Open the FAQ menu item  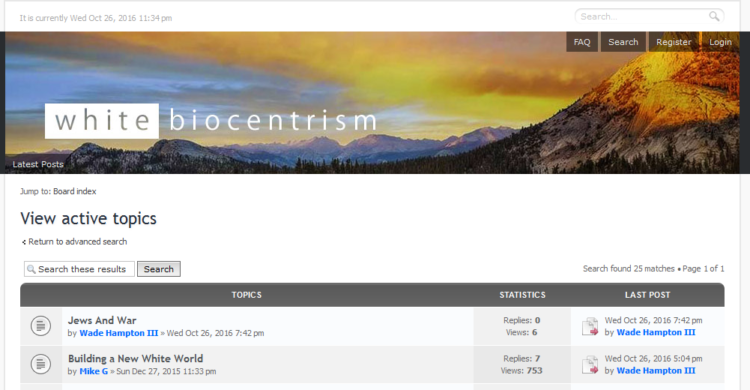point(582,42)
